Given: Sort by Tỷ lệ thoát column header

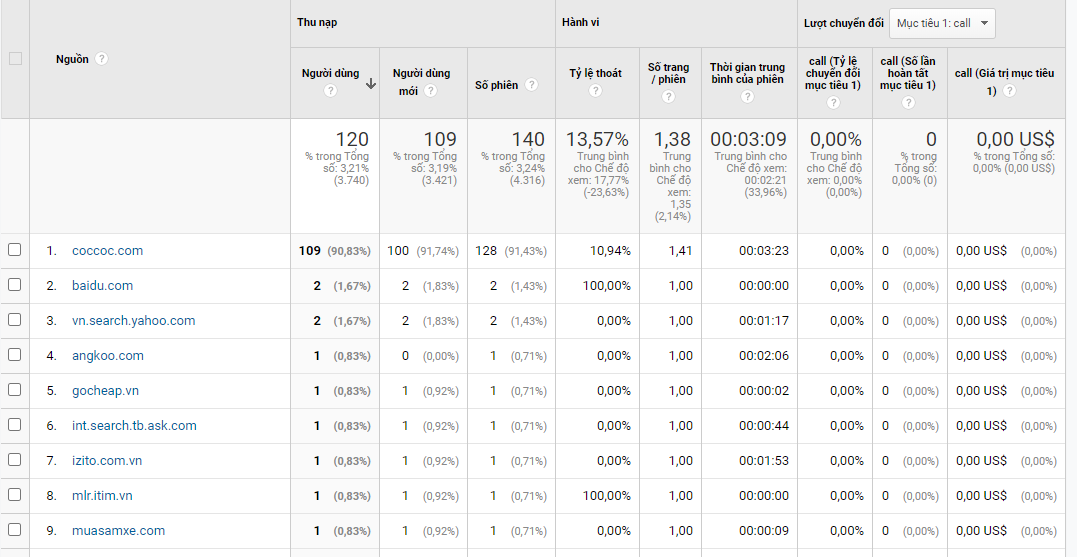Looking at the screenshot, I should point(596,73).
